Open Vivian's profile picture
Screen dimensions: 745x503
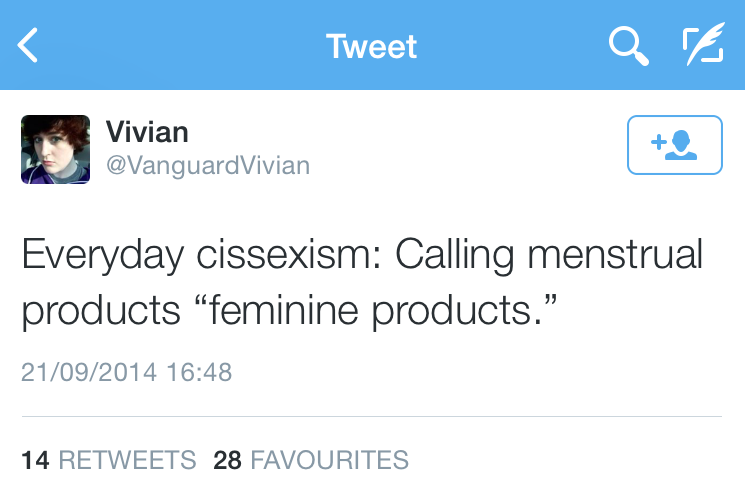coord(55,149)
